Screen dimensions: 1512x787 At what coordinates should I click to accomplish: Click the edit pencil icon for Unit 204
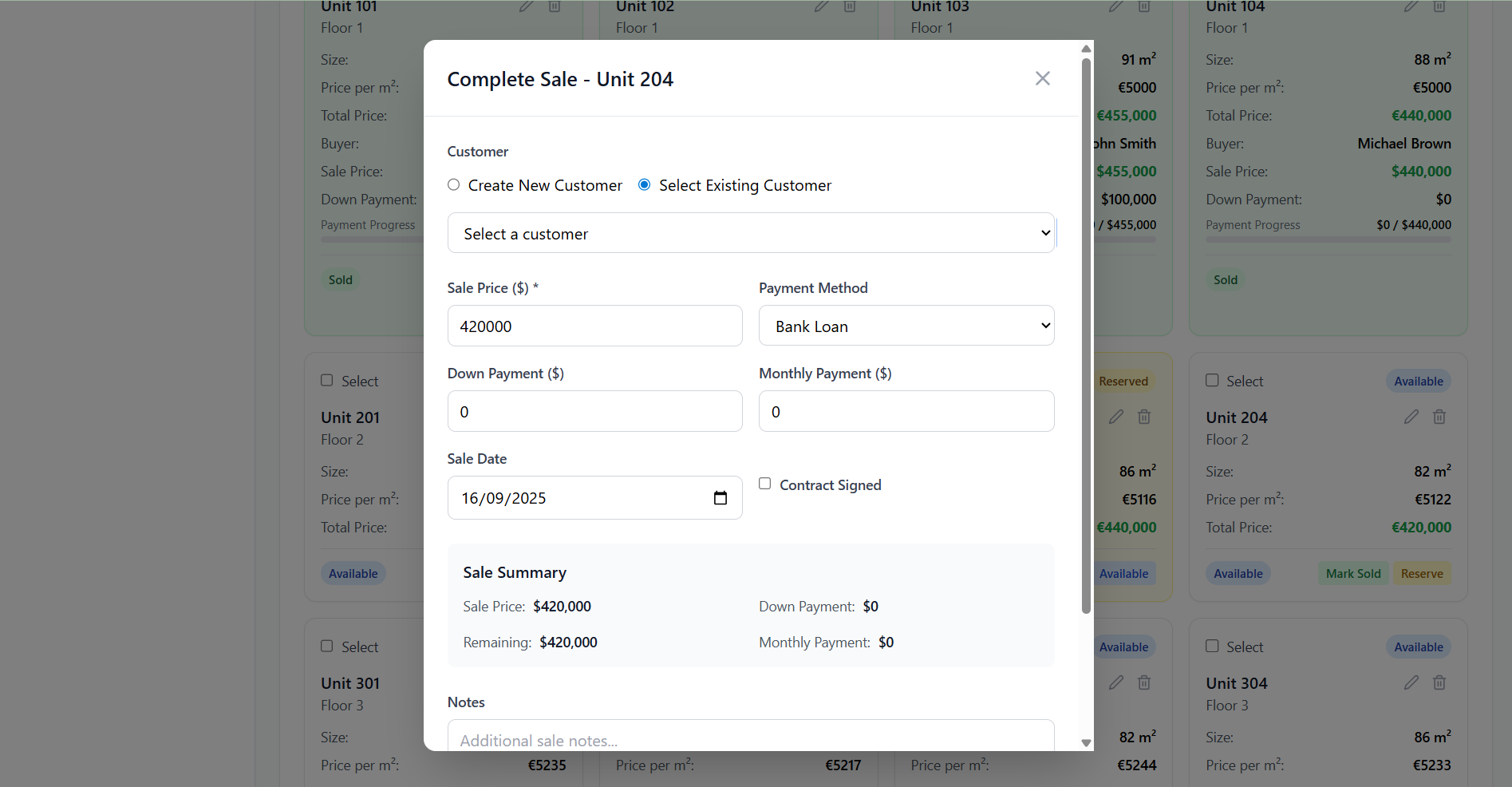click(1411, 417)
